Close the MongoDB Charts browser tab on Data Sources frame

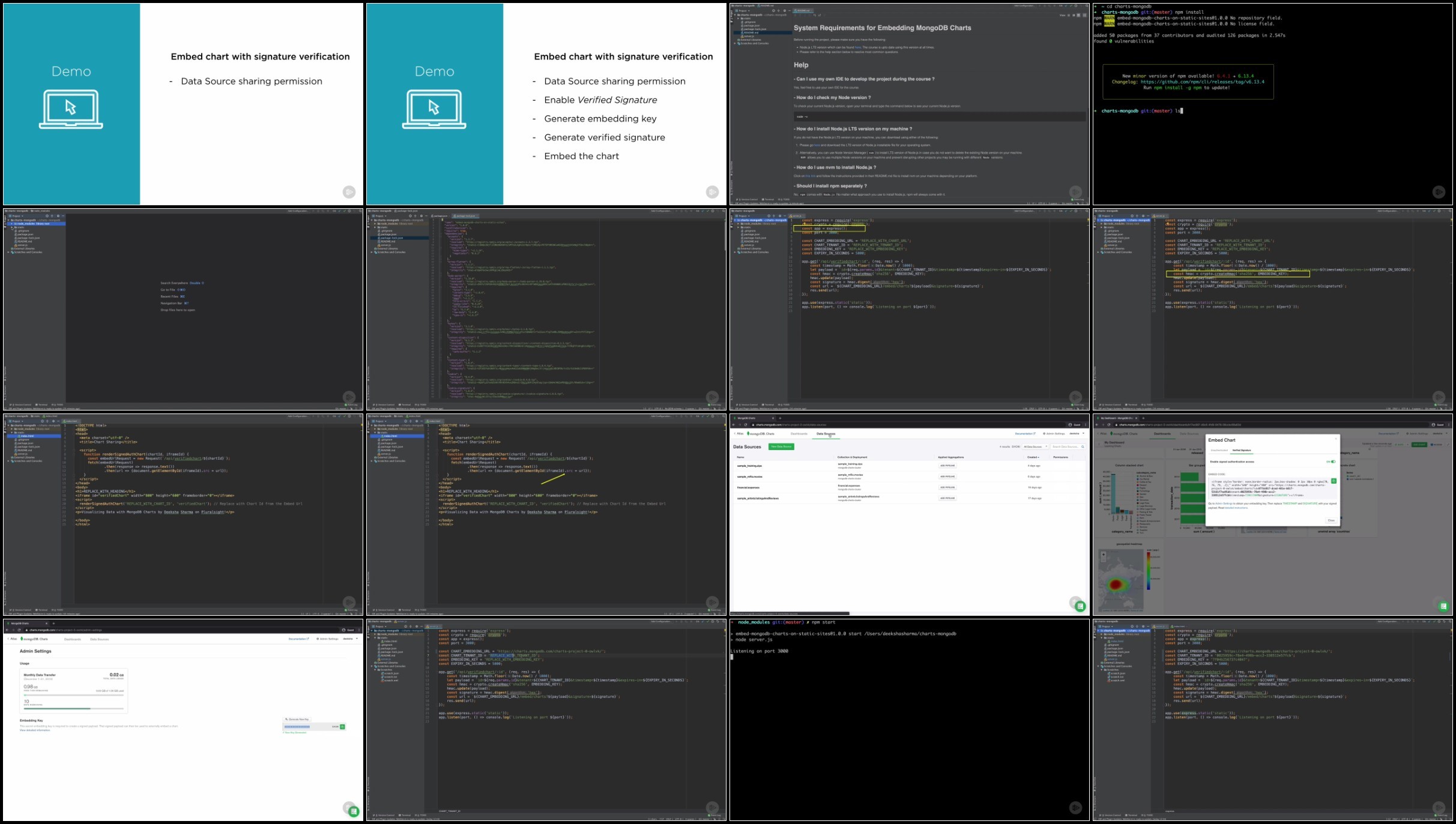[x=773, y=418]
